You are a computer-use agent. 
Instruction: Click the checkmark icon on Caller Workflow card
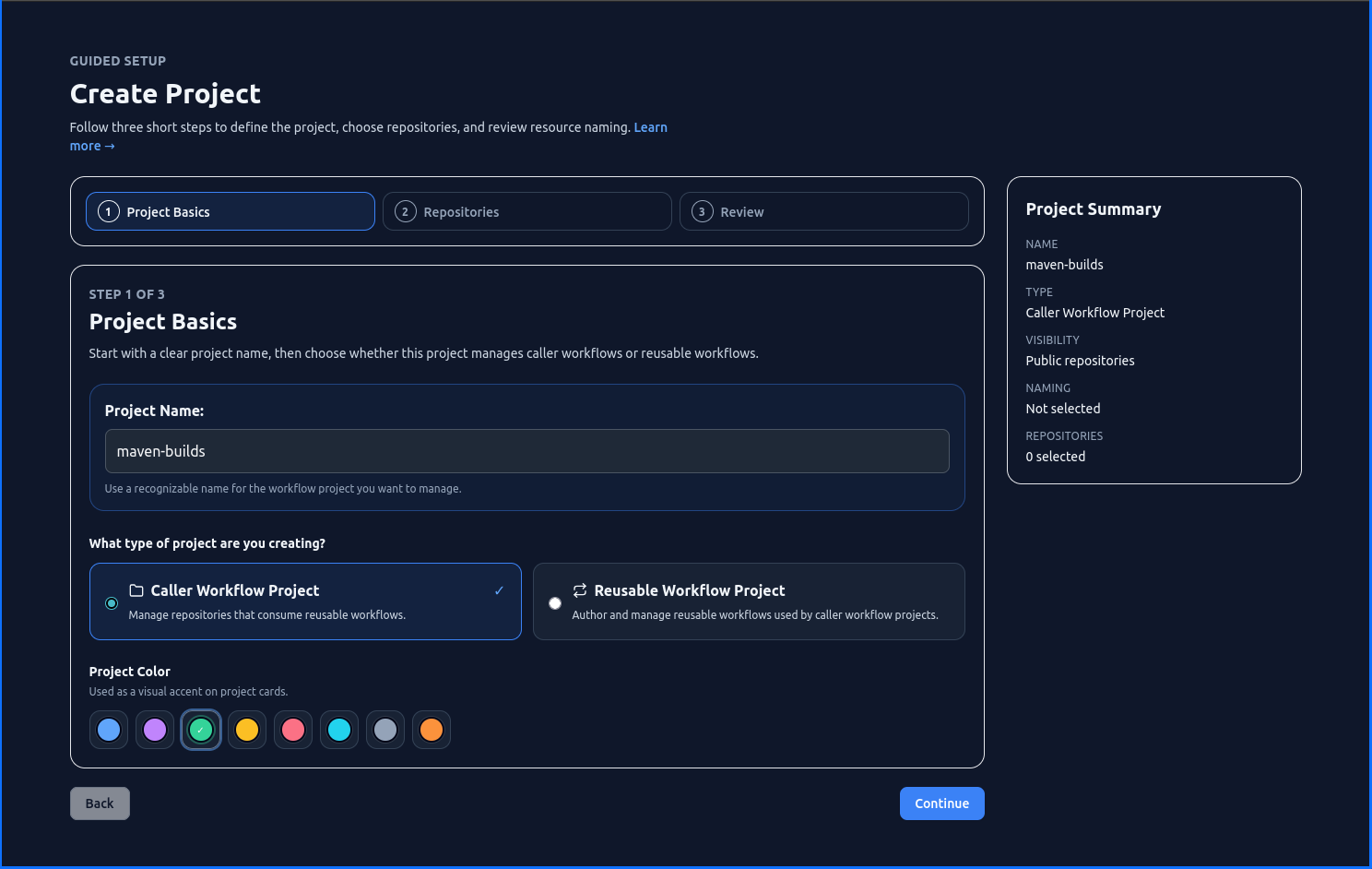click(x=499, y=590)
